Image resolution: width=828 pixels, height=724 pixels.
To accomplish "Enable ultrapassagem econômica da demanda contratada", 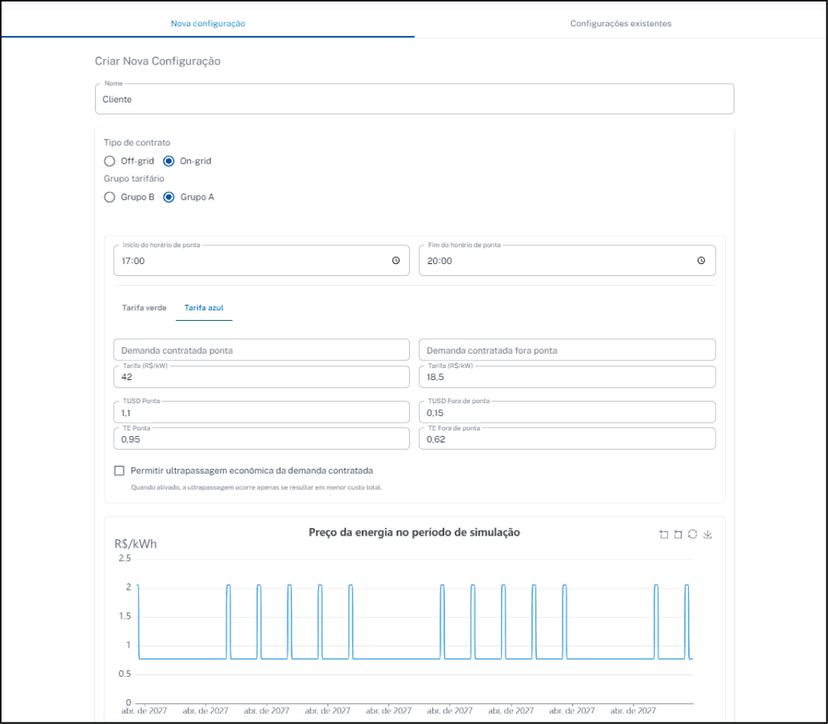I will (x=119, y=470).
